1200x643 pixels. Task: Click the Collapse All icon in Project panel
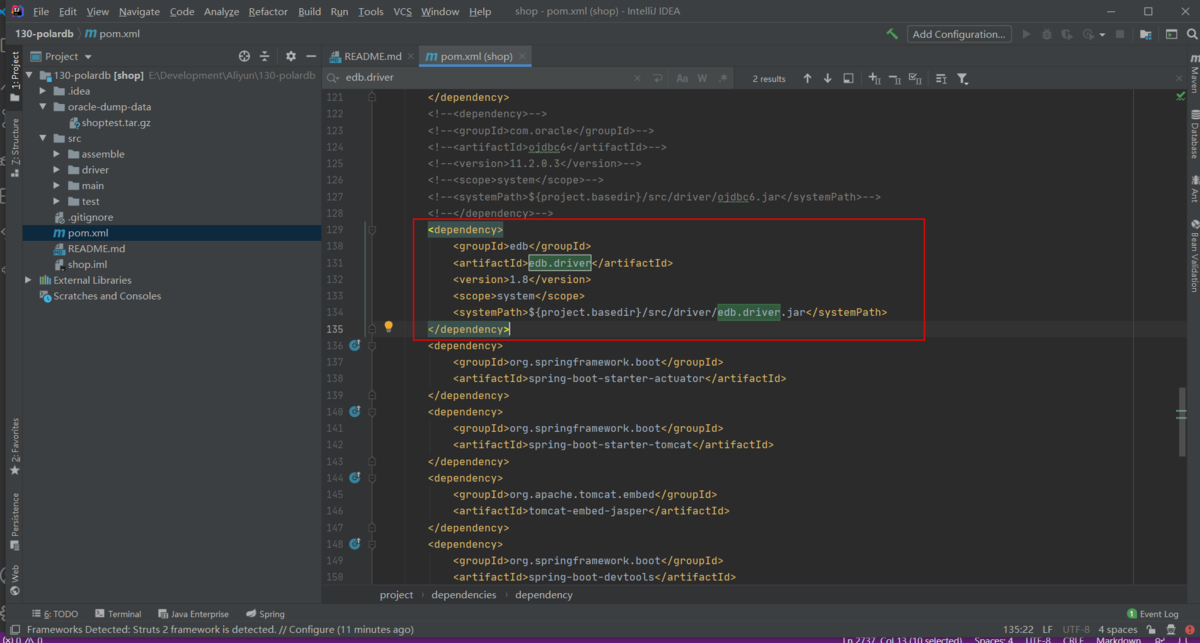point(265,57)
